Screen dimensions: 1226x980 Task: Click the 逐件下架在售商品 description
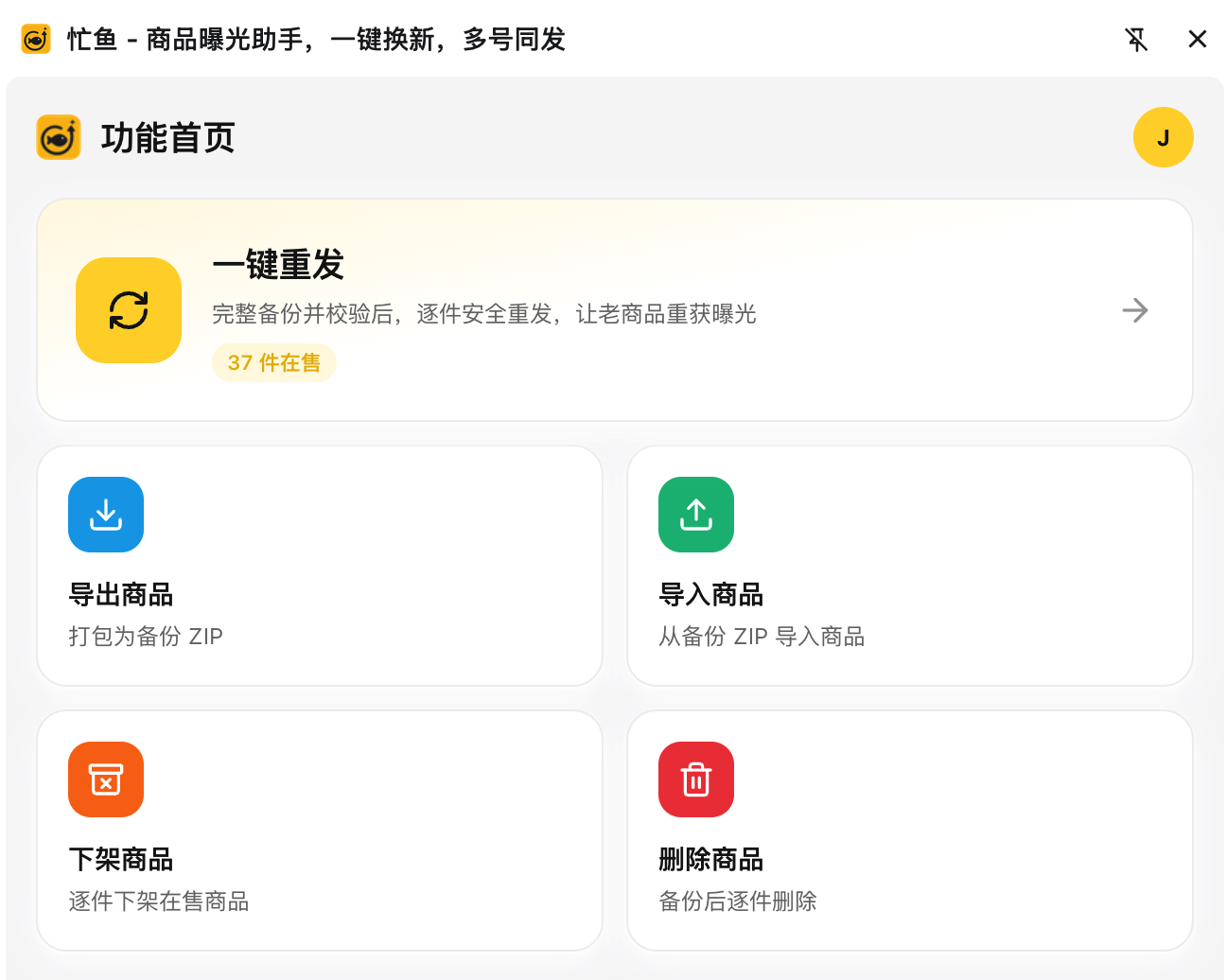click(159, 901)
